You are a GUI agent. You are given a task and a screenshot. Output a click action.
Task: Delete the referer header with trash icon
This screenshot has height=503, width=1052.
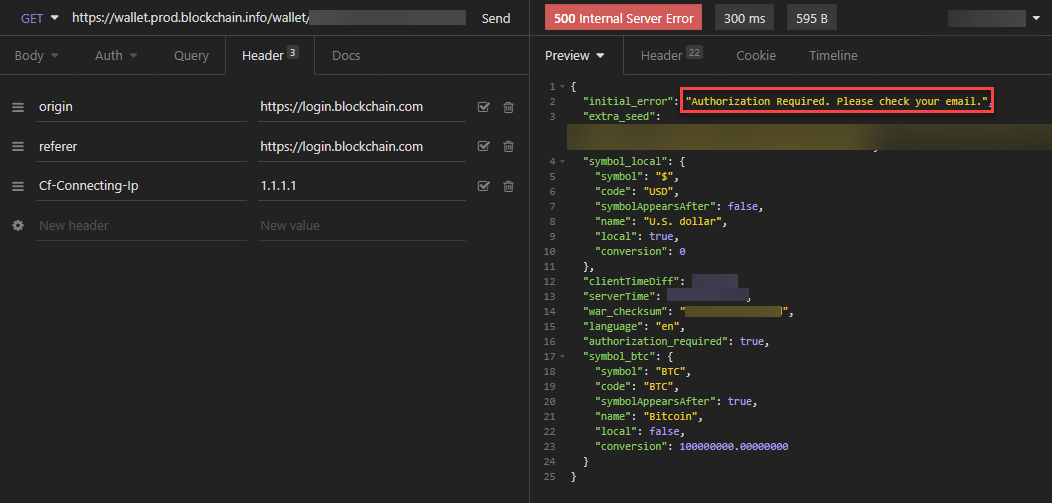(508, 147)
